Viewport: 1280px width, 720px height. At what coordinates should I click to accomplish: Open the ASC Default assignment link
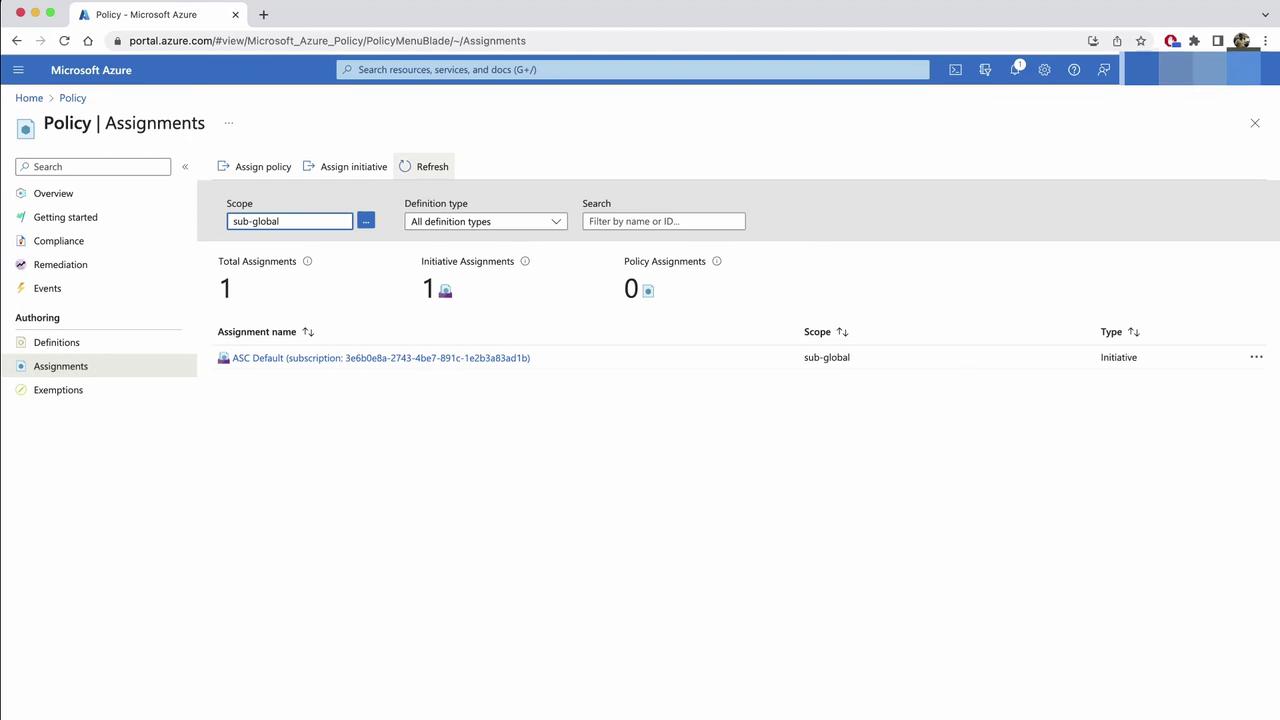pyautogui.click(x=381, y=358)
